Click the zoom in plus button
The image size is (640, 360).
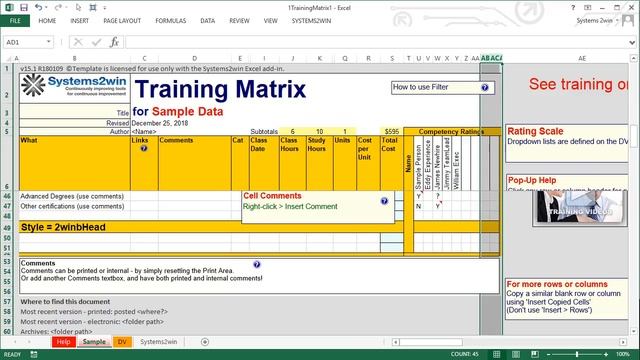pos(606,354)
